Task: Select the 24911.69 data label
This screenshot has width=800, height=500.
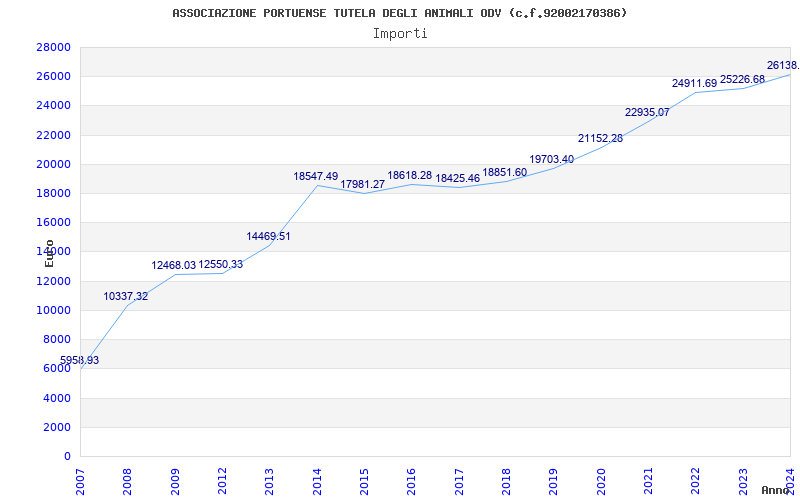Action: coord(694,83)
